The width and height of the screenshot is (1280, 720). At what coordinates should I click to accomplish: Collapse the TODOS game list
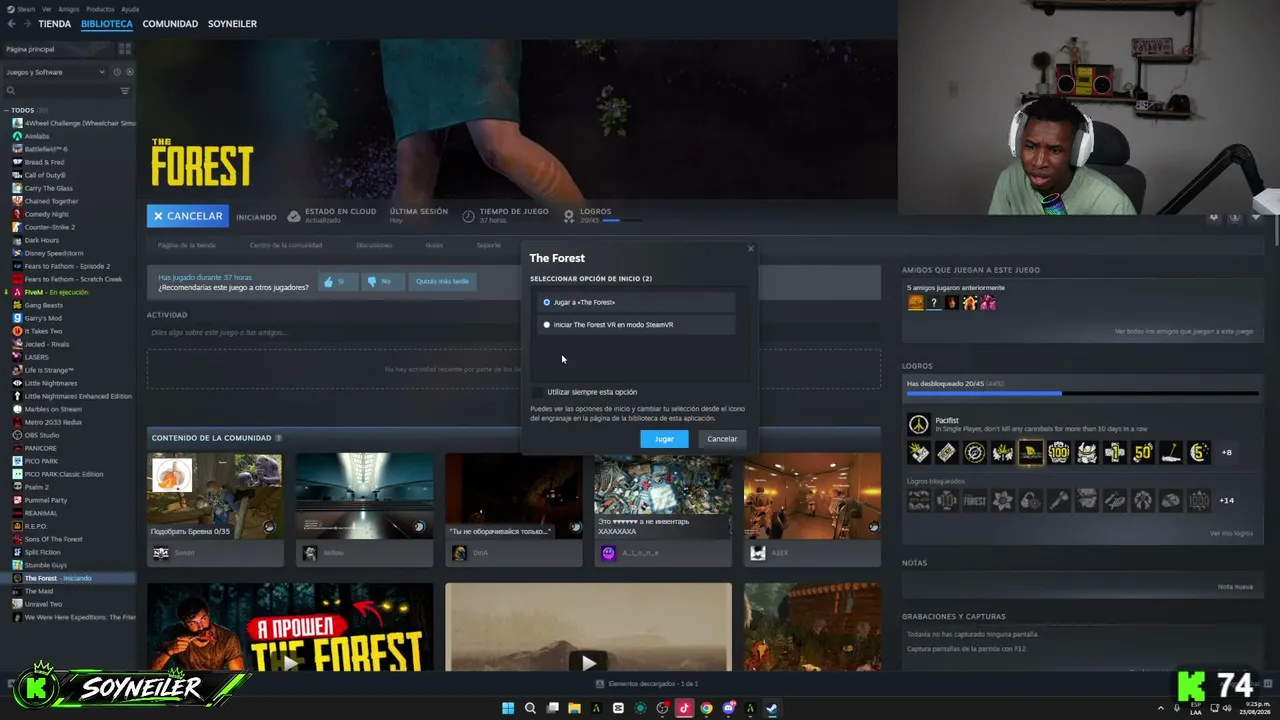[x=6, y=110]
